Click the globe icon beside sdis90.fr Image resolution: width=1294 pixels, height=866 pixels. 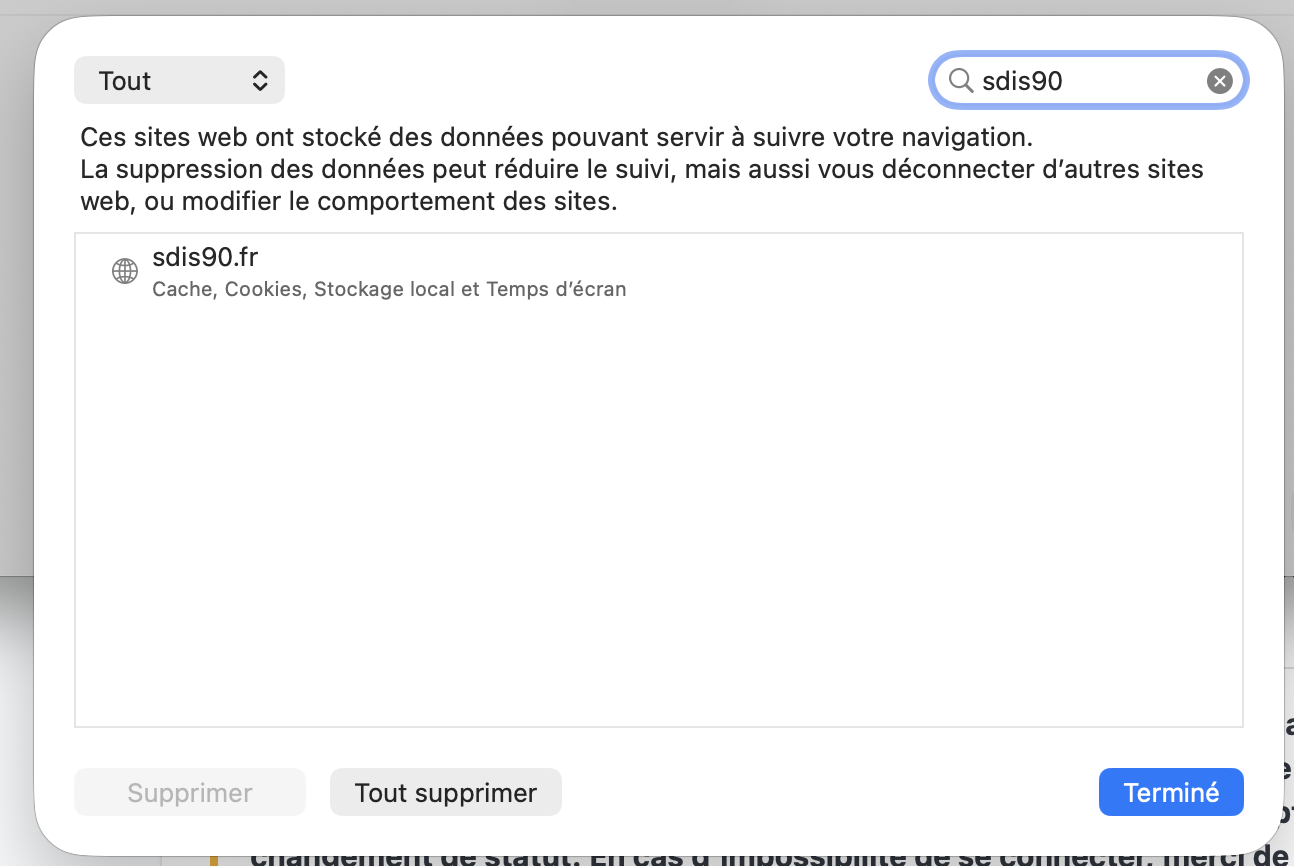125,271
